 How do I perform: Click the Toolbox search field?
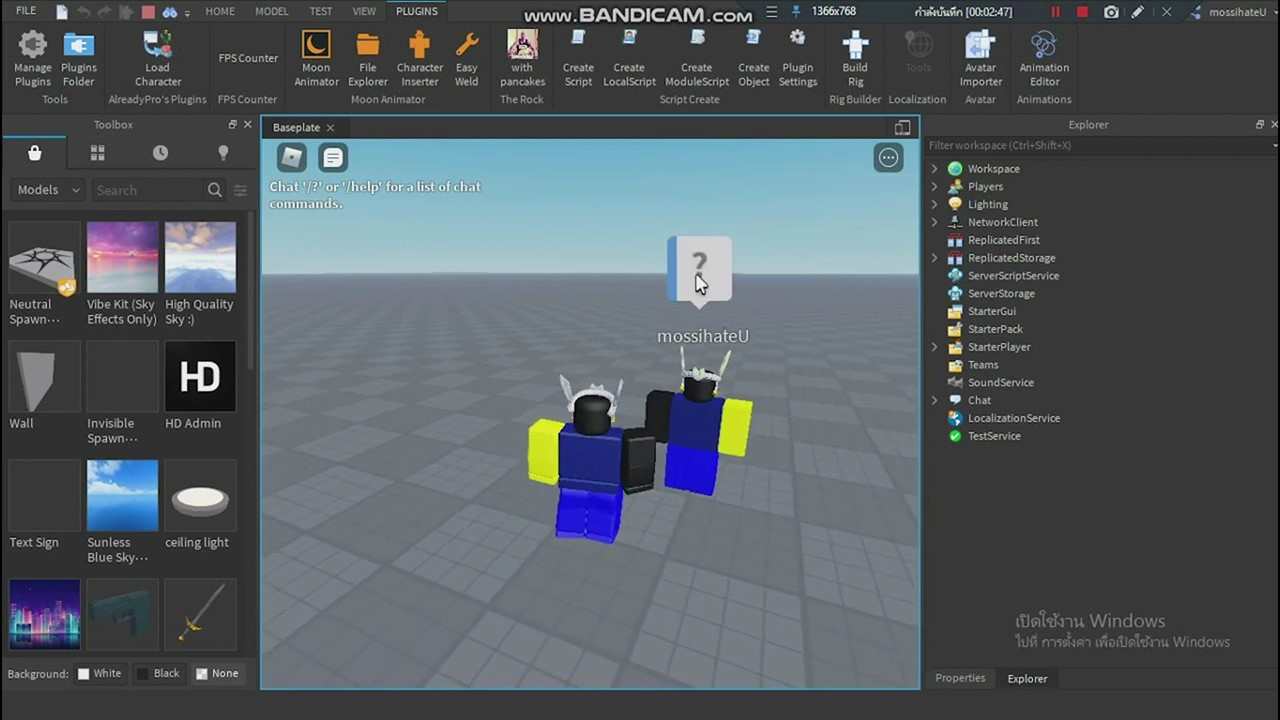[x=148, y=190]
